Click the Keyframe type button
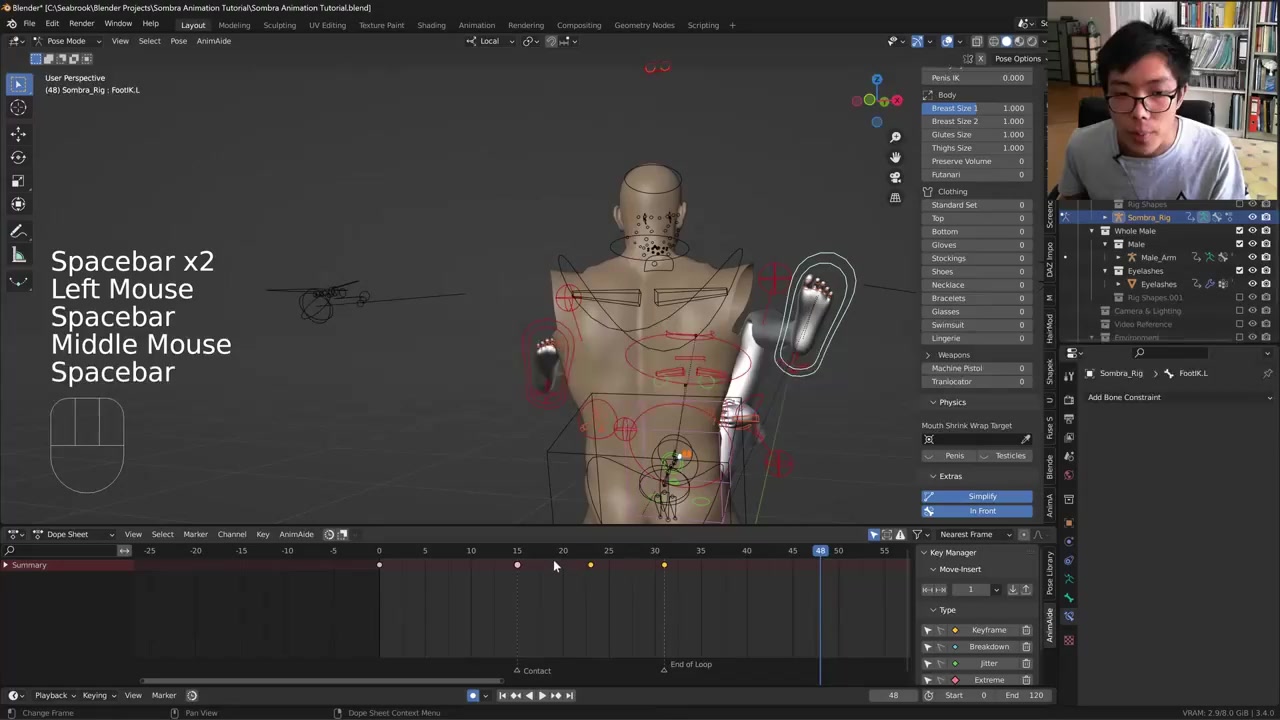 click(988, 630)
